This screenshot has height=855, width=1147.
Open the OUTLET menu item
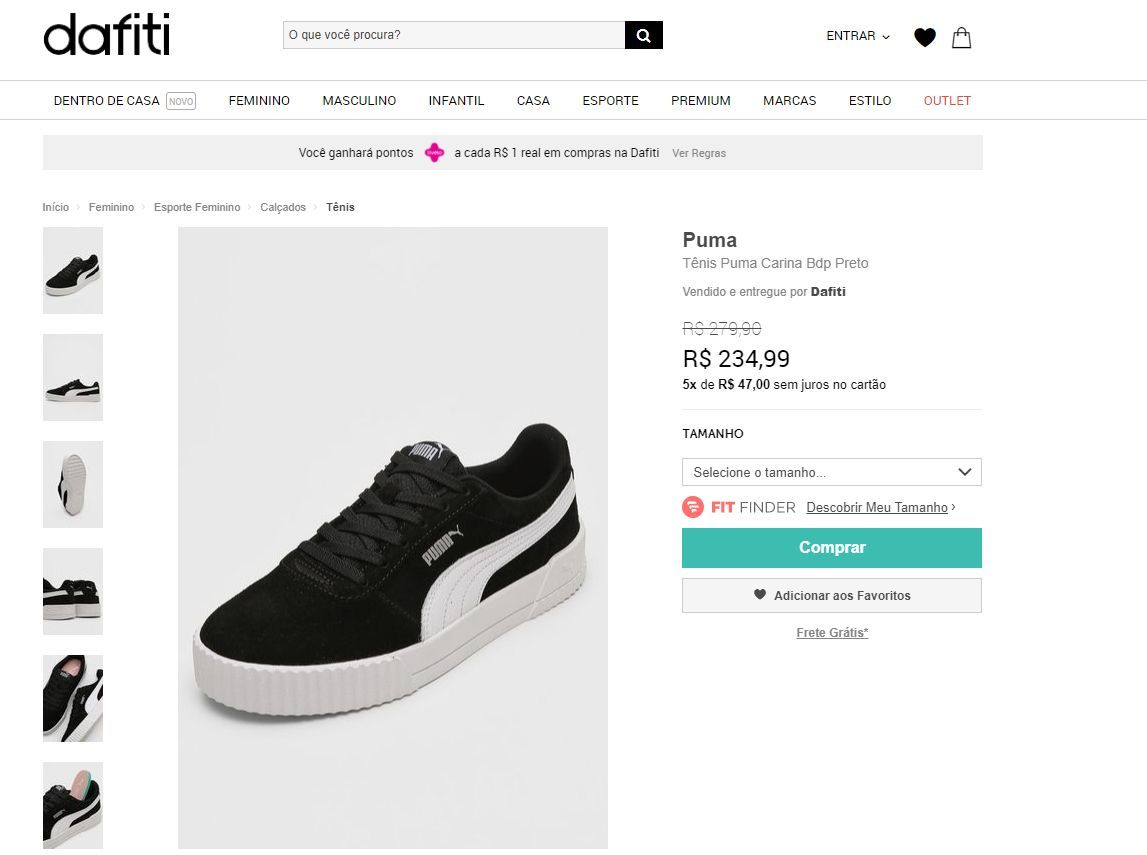(x=947, y=101)
